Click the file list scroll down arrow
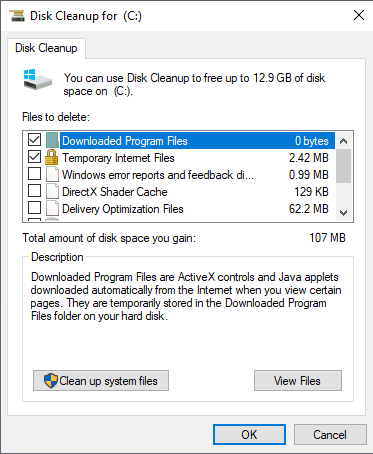 (x=344, y=212)
